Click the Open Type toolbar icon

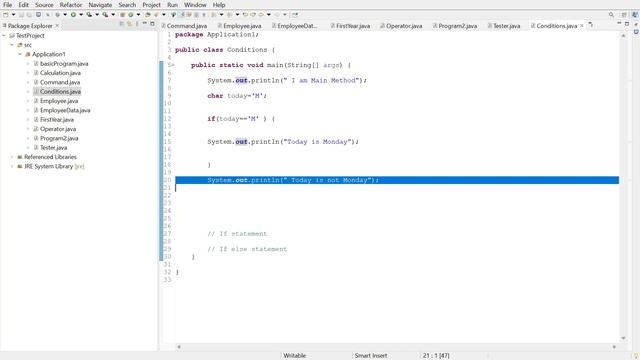[148, 15]
